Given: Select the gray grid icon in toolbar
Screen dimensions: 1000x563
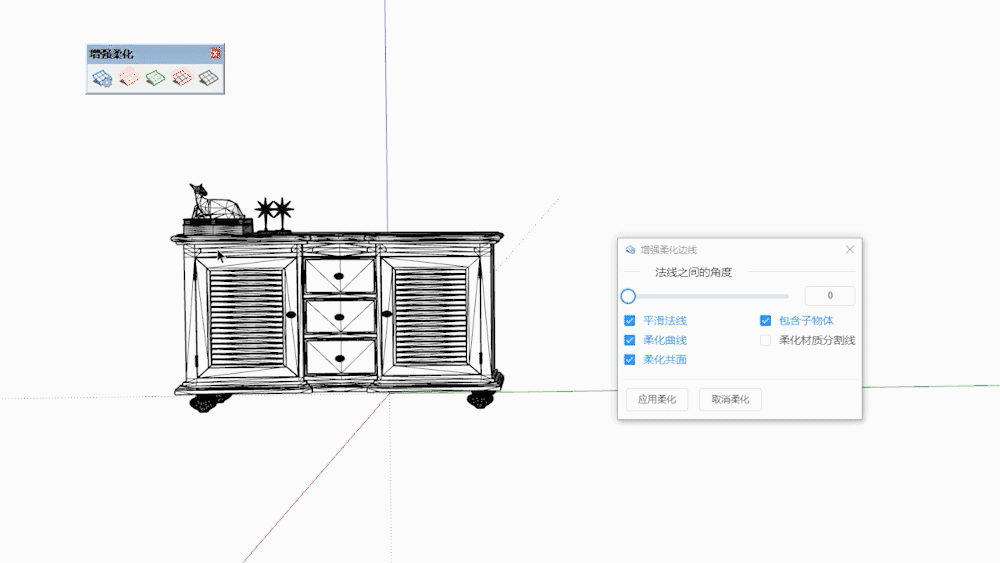Looking at the screenshot, I should (x=208, y=78).
